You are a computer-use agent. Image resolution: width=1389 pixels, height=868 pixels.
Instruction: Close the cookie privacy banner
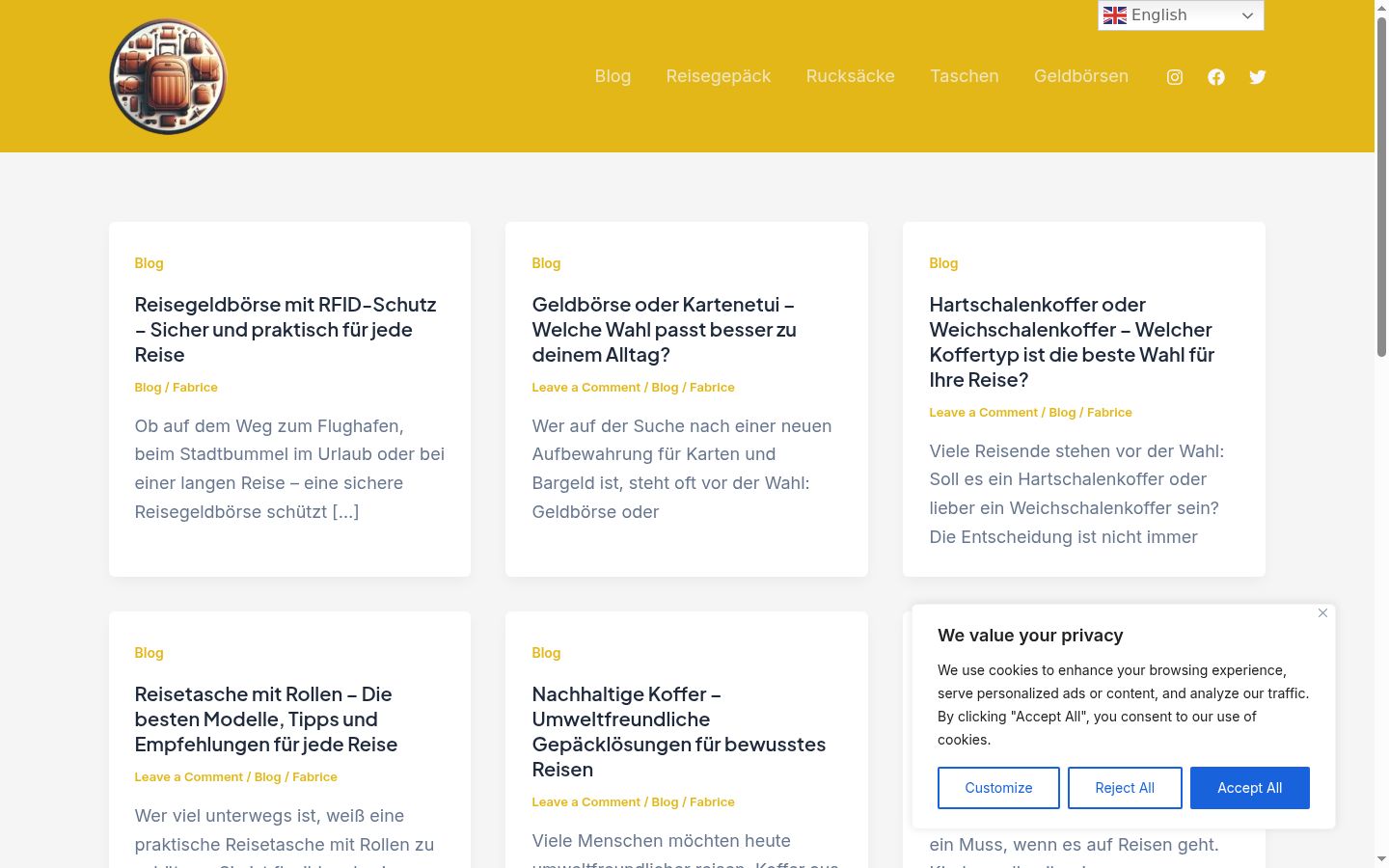(1322, 613)
